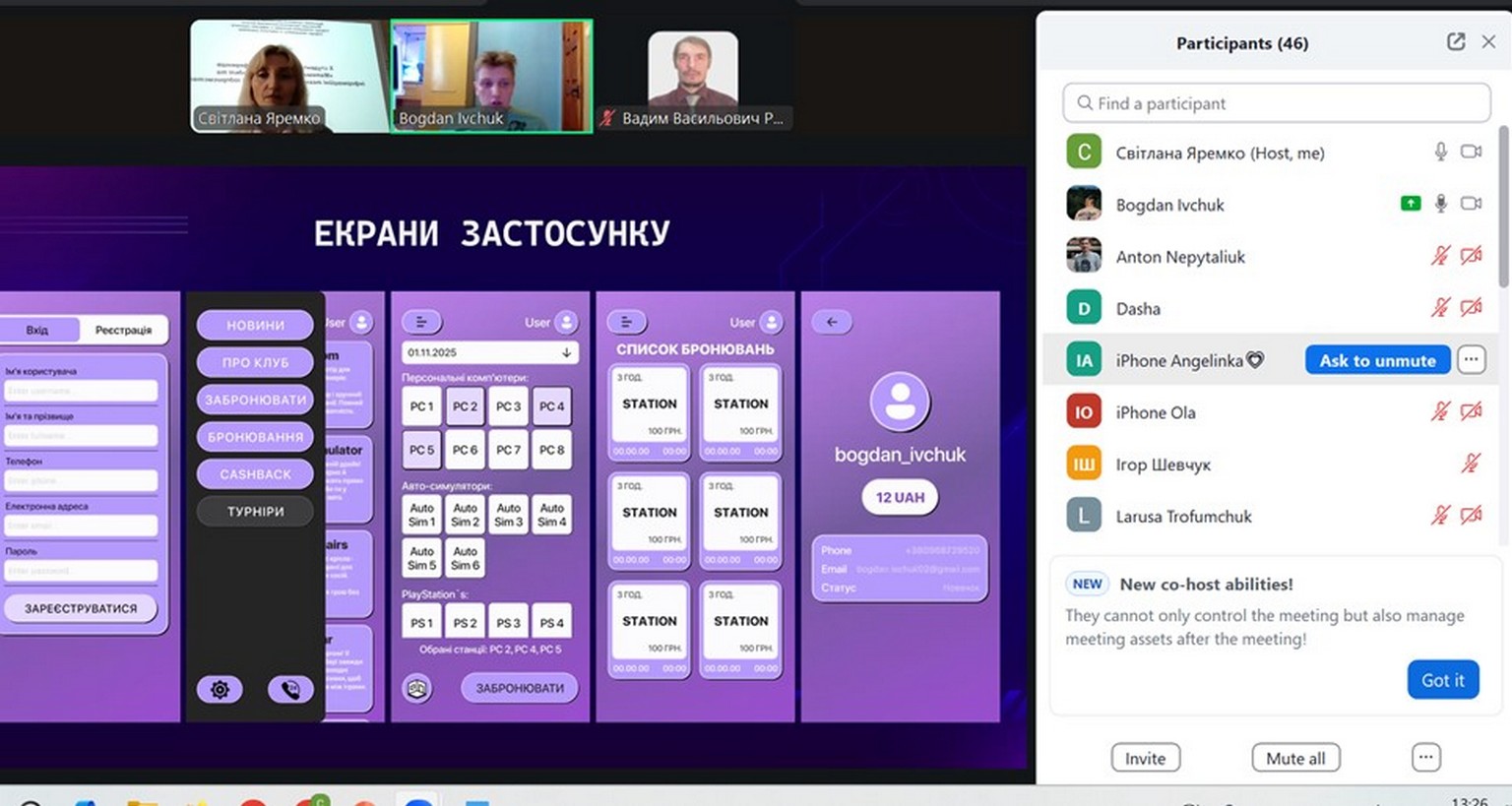Image resolution: width=1512 pixels, height=806 pixels.
Task: Toggle Світлана Яремко's camera icon
Action: pyautogui.click(x=1471, y=152)
